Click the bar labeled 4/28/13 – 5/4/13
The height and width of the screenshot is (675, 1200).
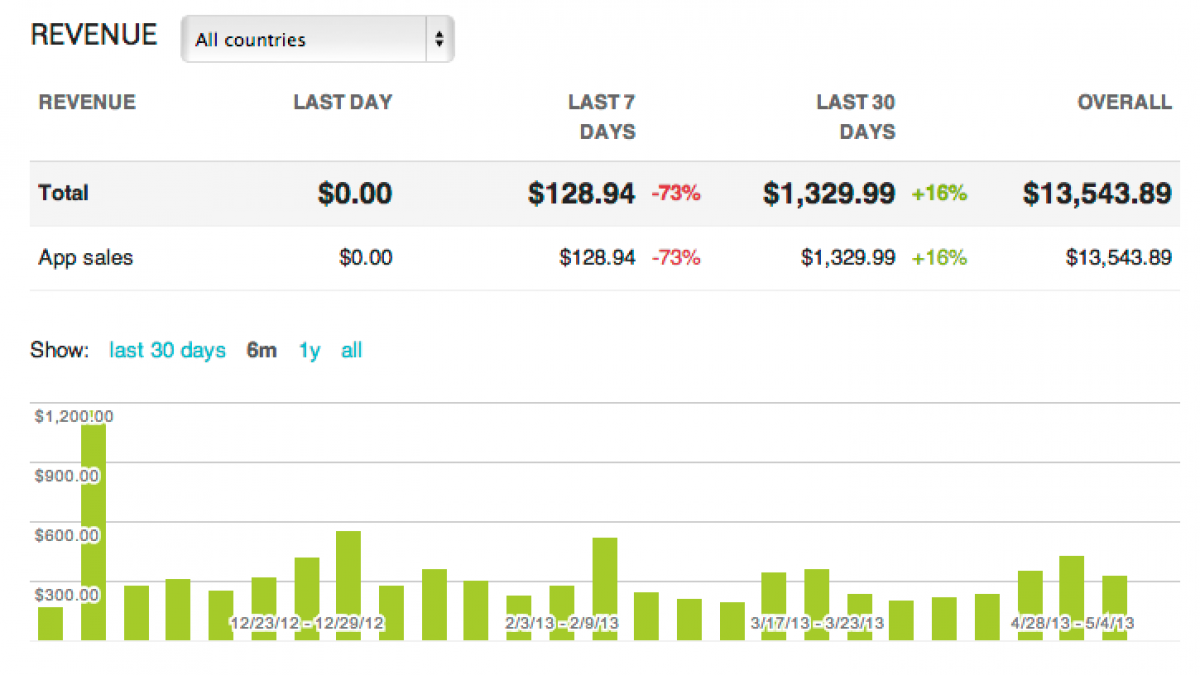tap(1072, 597)
